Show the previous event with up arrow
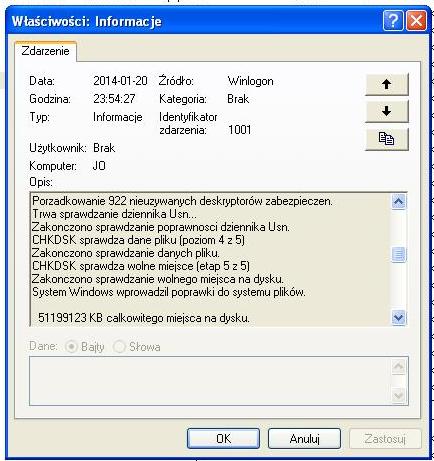Viewport: 434px width, 461px height. [387, 84]
